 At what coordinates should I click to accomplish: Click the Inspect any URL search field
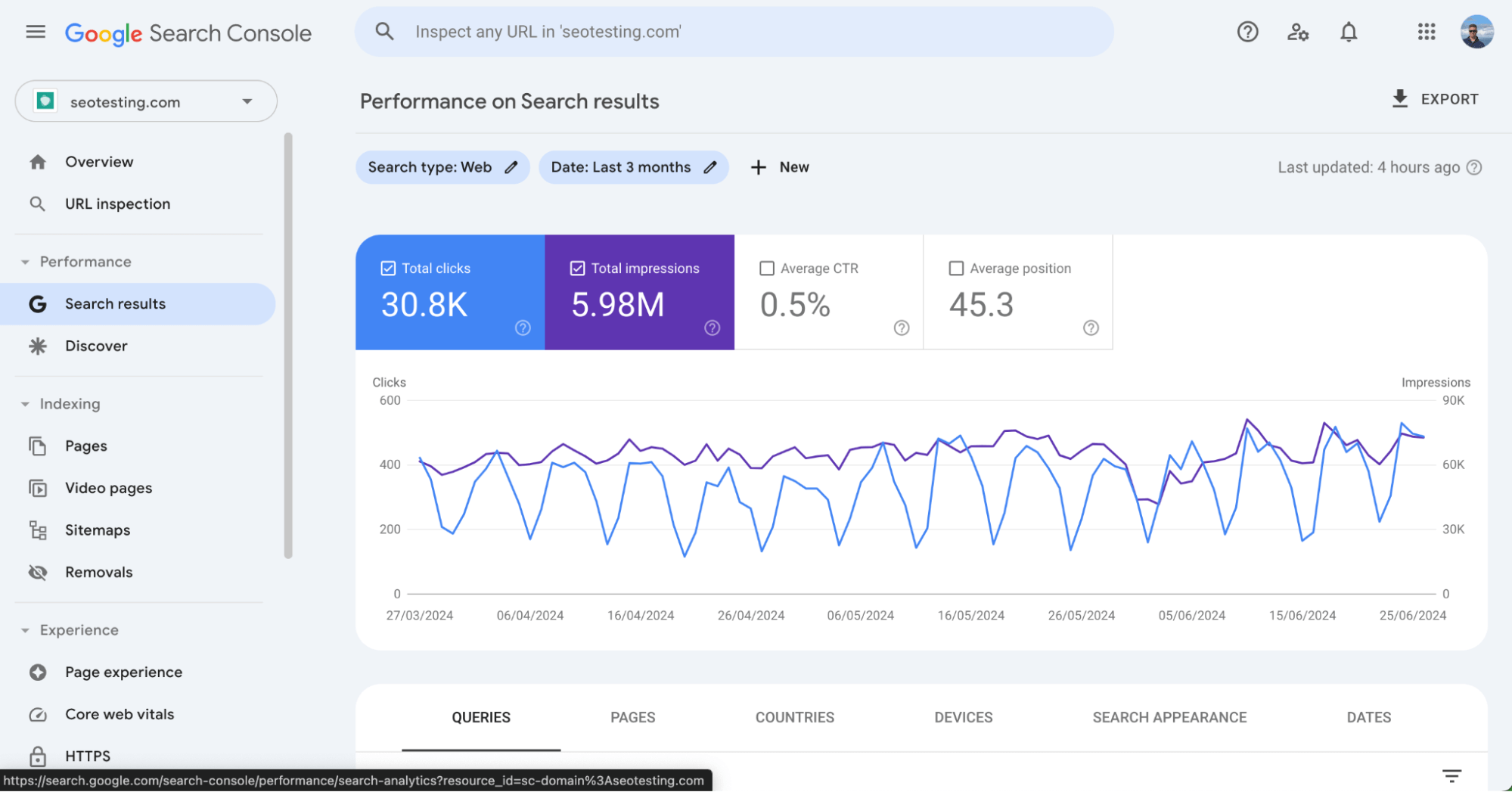pos(734,32)
